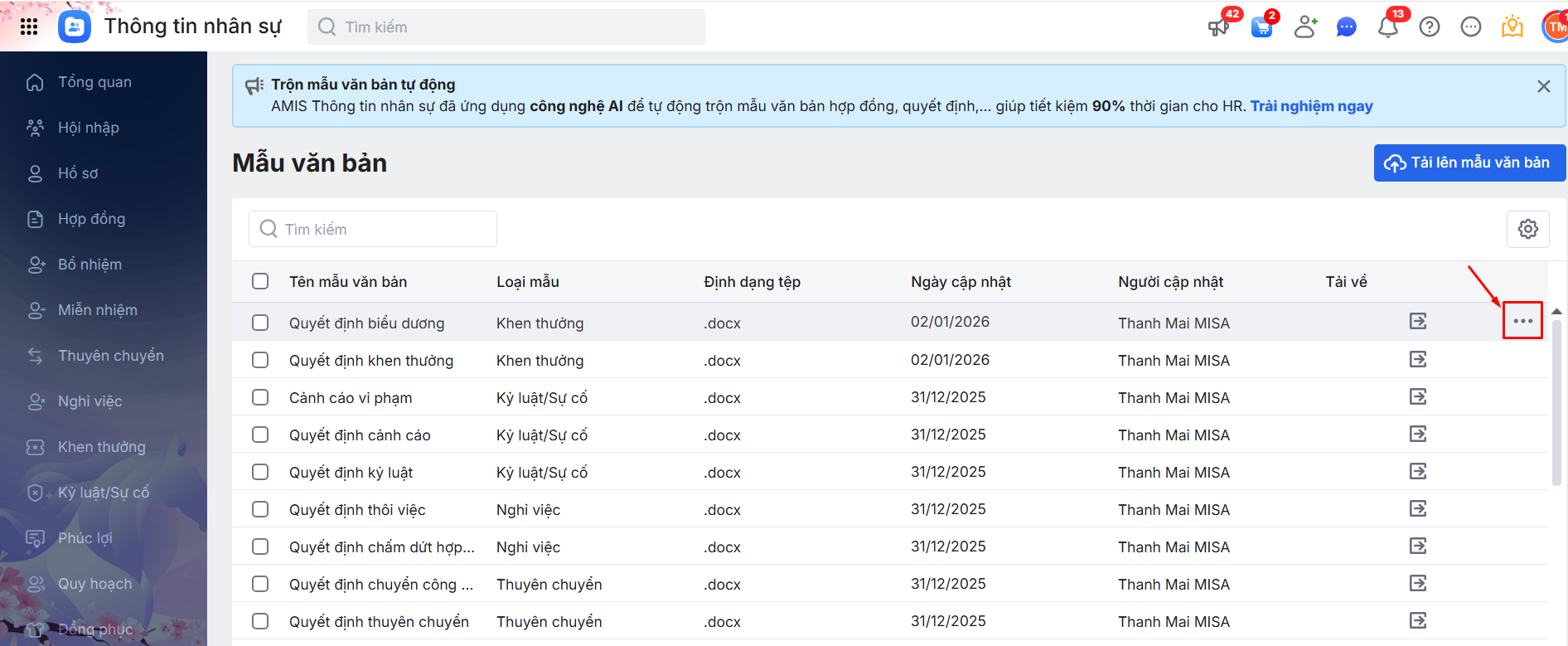Open the shopping cart icon
Screen dimensions: 1568x646
pos(1261,27)
